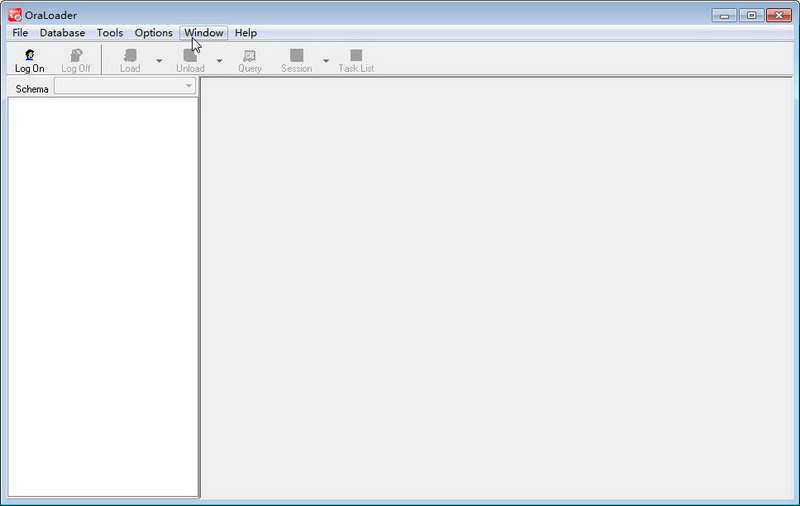
Task: Expand the Session button dropdown arrow
Action: pos(326,61)
